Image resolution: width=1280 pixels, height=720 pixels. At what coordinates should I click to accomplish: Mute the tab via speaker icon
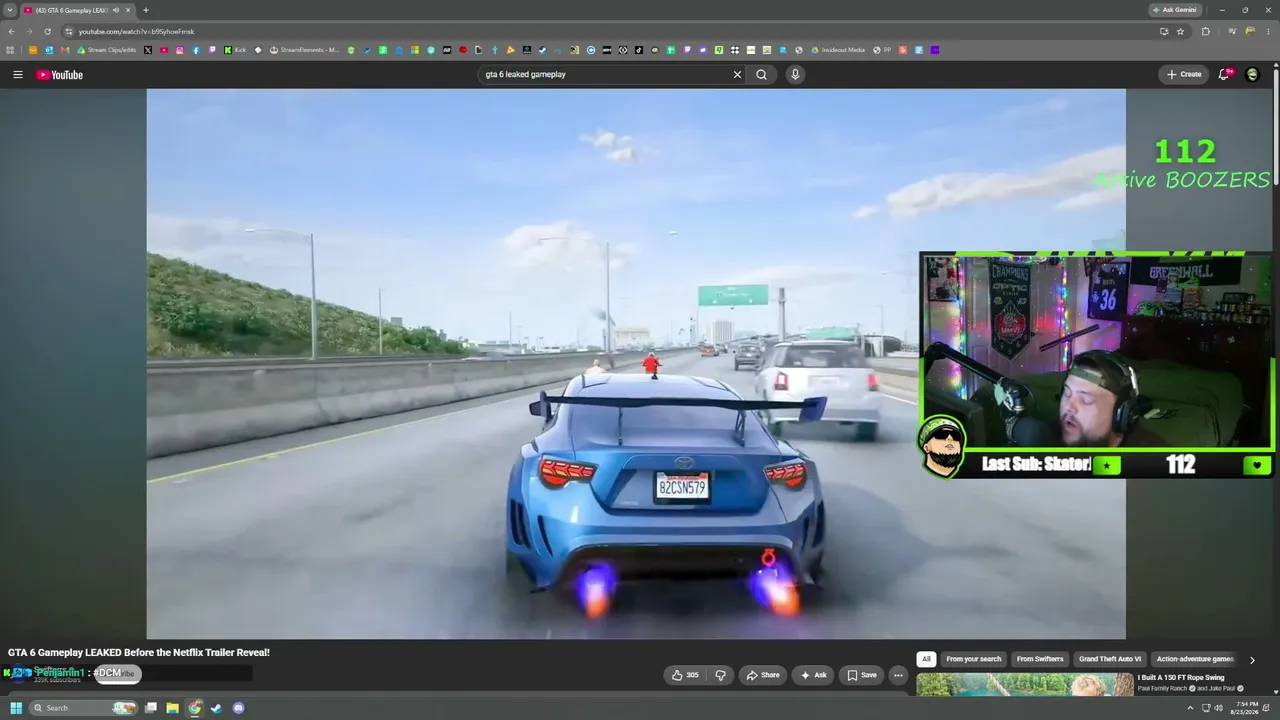[x=116, y=10]
